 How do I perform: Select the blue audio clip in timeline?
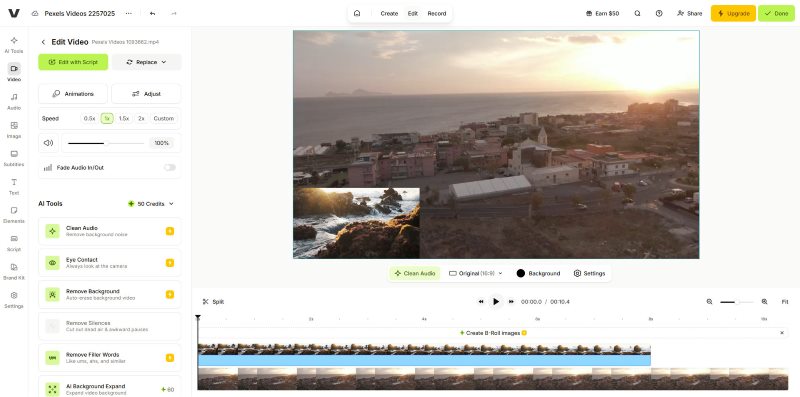point(424,360)
